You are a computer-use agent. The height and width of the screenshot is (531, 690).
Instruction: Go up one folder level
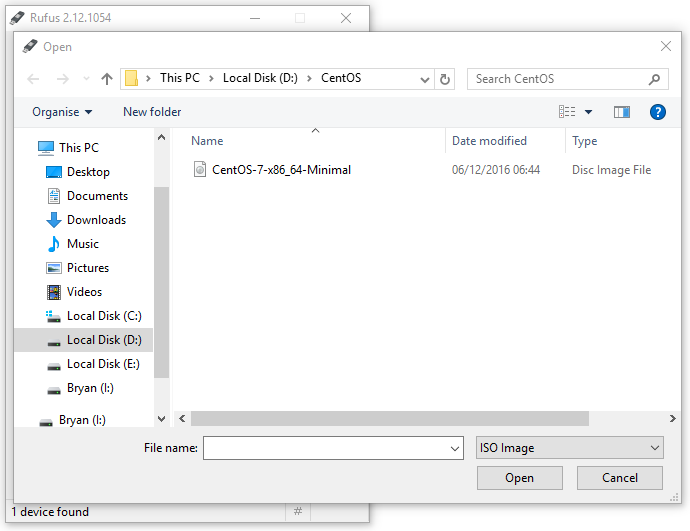pyautogui.click(x=106, y=79)
